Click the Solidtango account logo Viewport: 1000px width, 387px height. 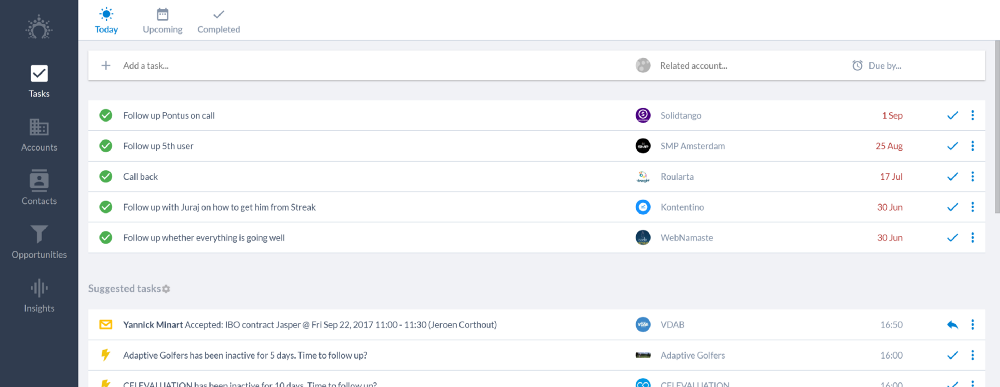pyautogui.click(x=643, y=115)
